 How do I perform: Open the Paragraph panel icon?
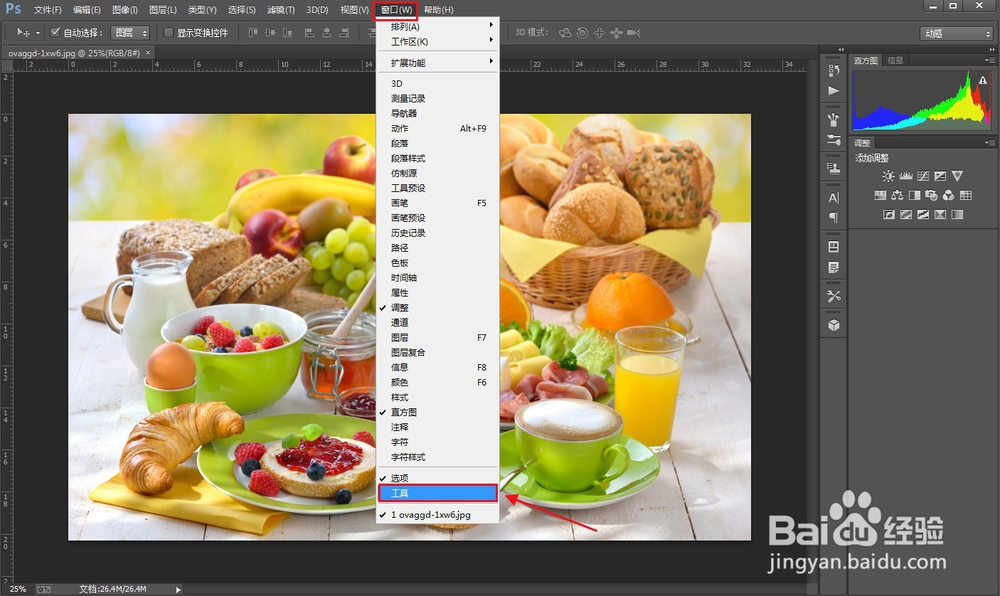click(x=834, y=218)
